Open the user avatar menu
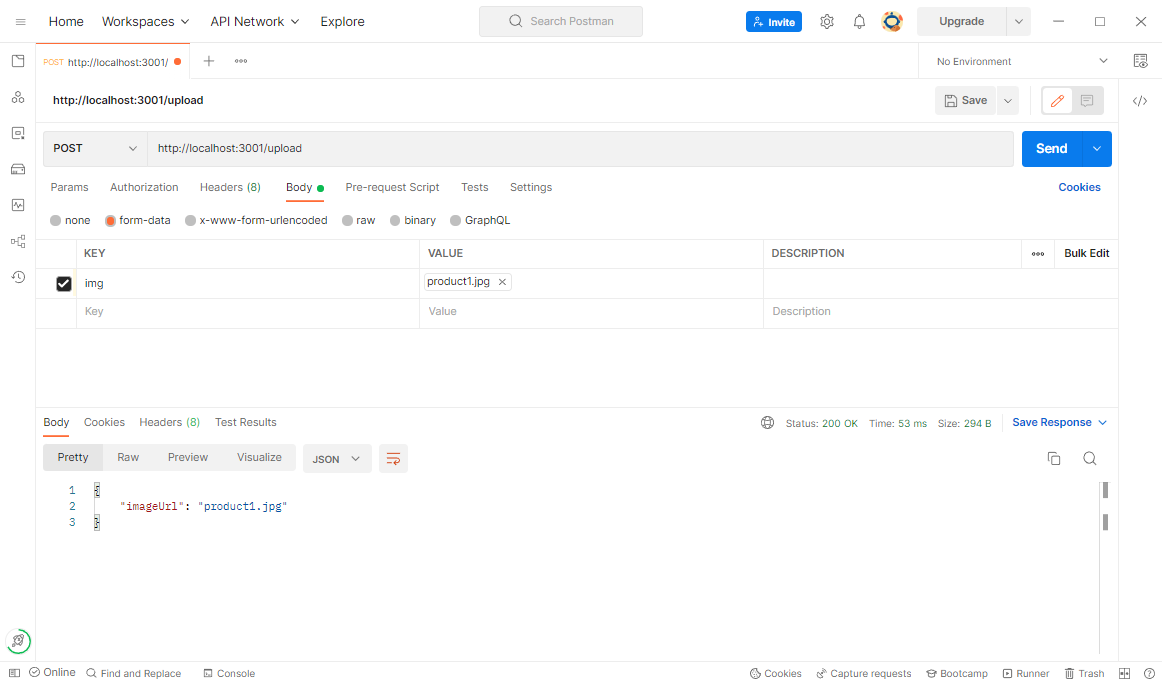This screenshot has width=1162, height=684. [892, 21]
